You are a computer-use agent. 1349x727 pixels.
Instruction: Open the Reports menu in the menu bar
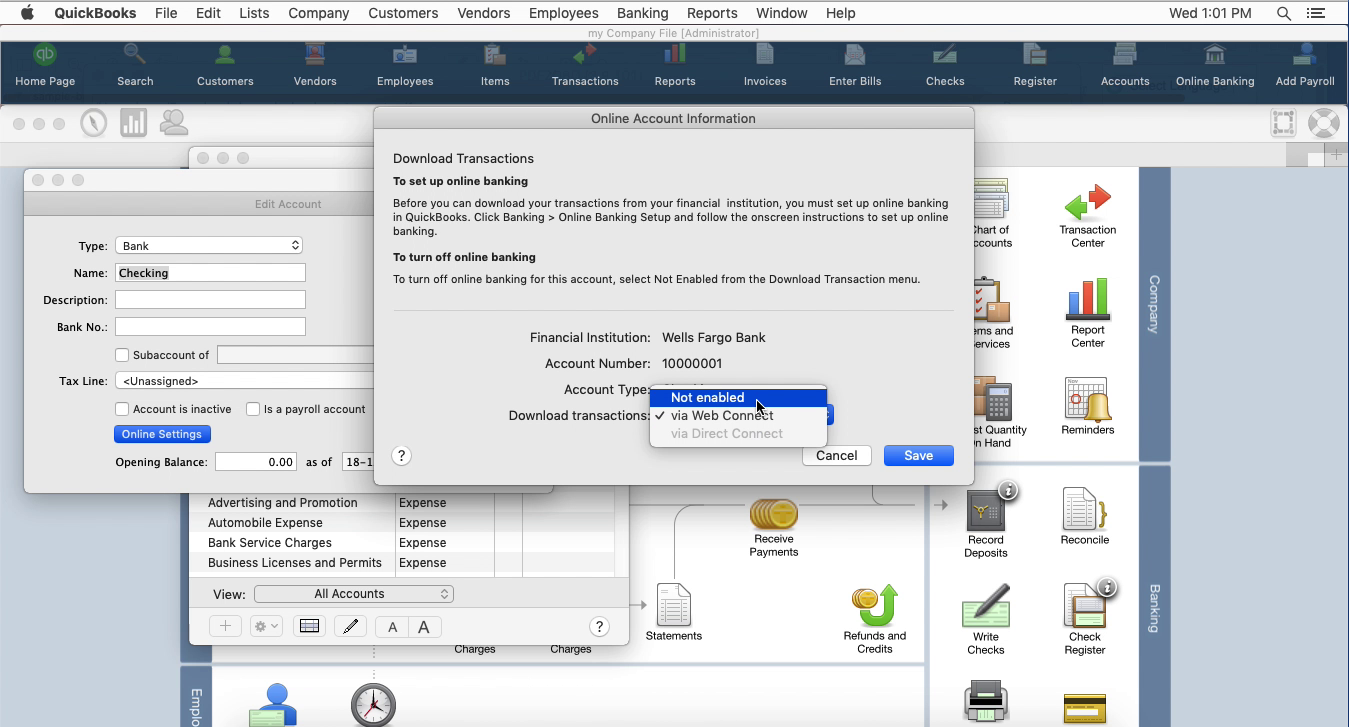[712, 13]
